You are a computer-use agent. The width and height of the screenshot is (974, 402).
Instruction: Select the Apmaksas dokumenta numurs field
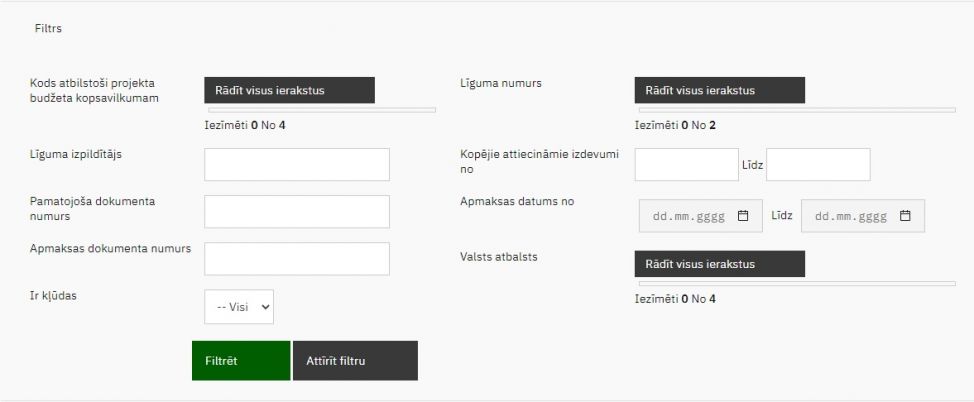pos(296,258)
